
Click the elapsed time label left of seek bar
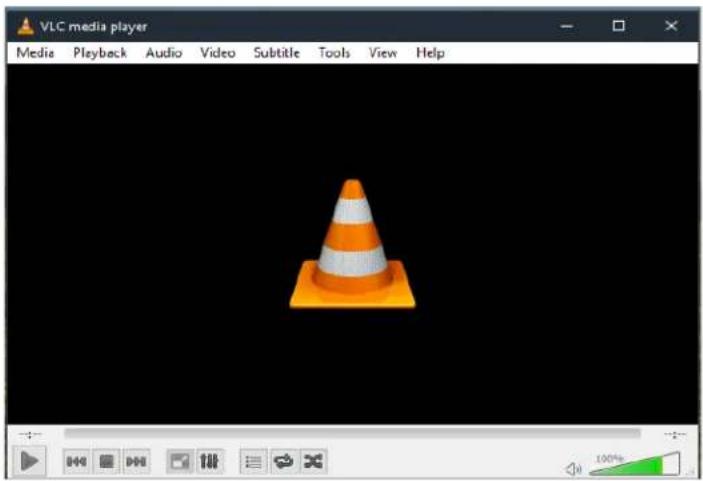pyautogui.click(x=30, y=434)
